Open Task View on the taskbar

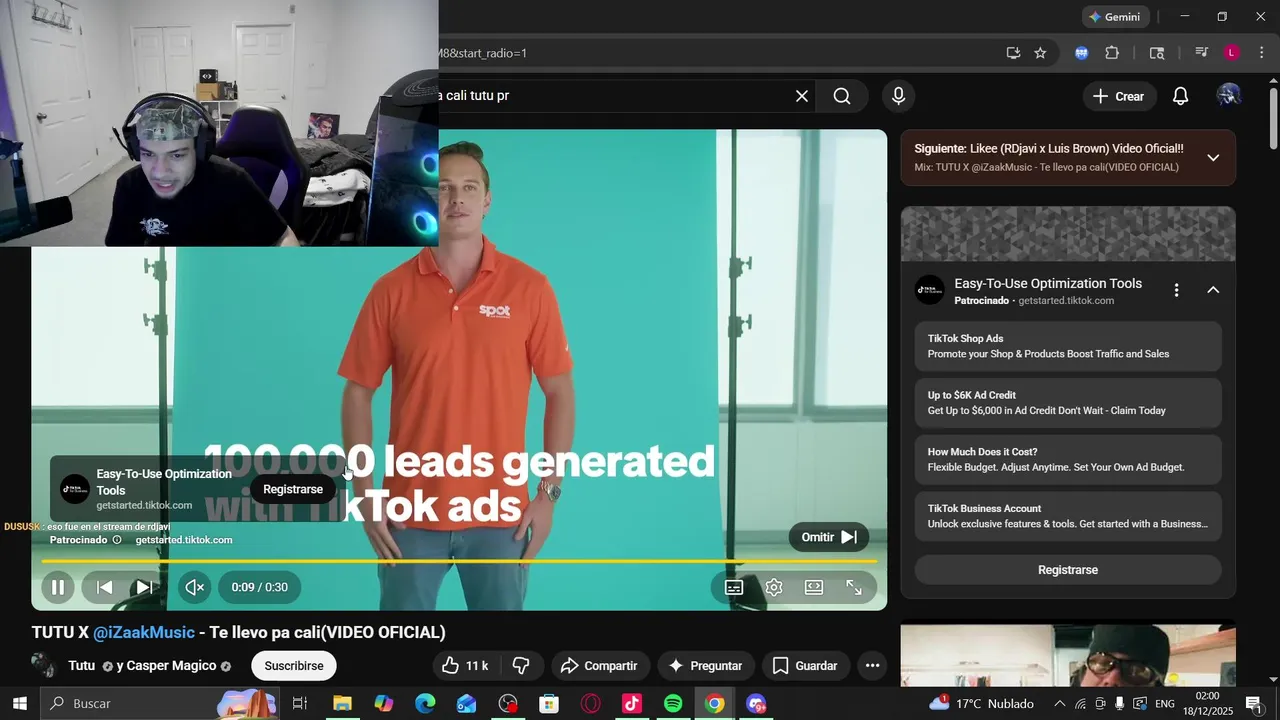299,704
